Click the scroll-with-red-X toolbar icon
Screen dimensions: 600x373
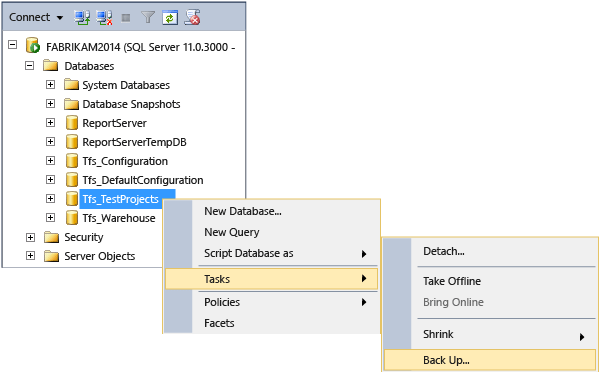pyautogui.click(x=192, y=18)
